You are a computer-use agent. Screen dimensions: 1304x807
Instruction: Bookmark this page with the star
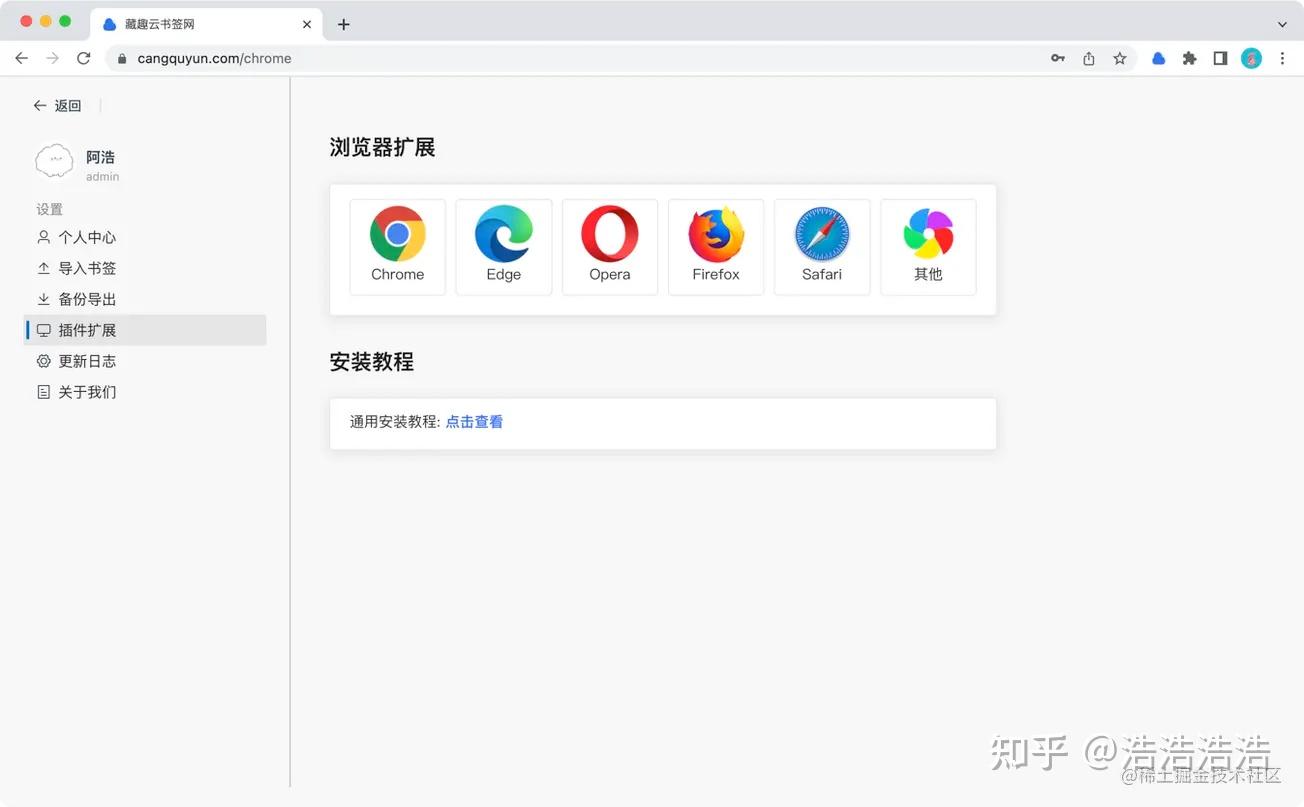1120,58
